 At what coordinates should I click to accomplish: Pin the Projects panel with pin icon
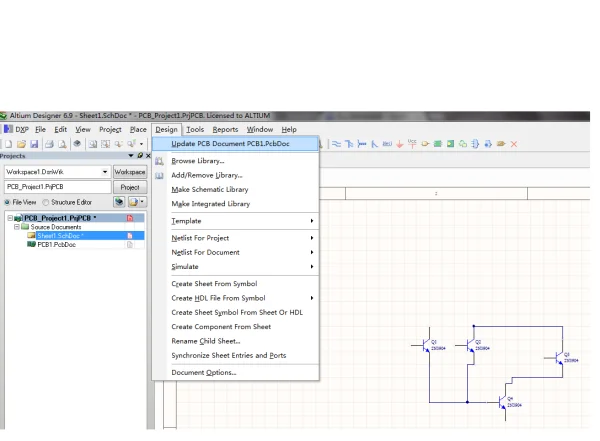(x=140, y=155)
